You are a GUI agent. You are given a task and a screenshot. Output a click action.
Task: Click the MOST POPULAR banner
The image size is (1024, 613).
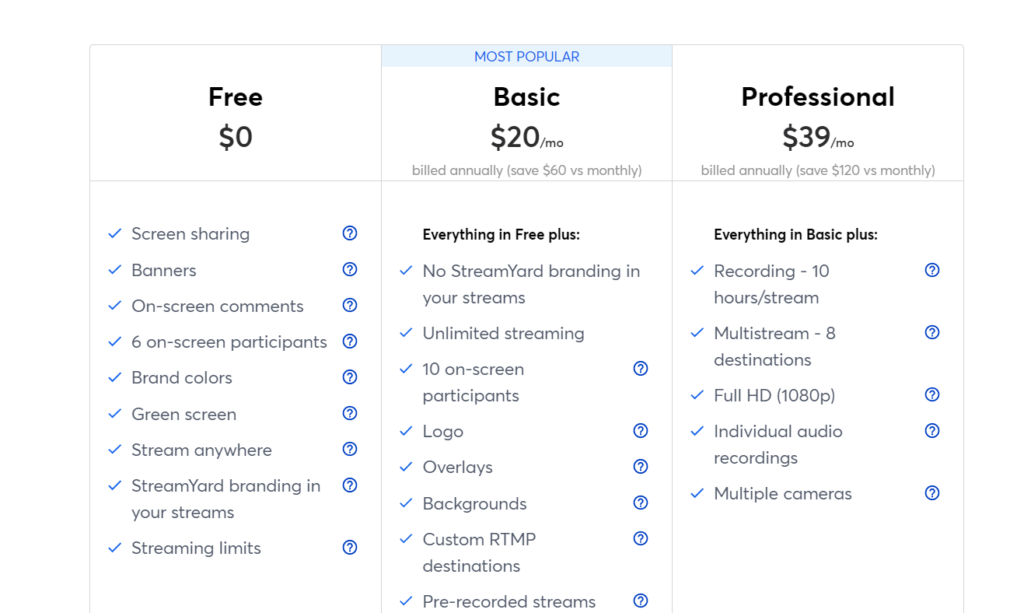pyautogui.click(x=526, y=57)
